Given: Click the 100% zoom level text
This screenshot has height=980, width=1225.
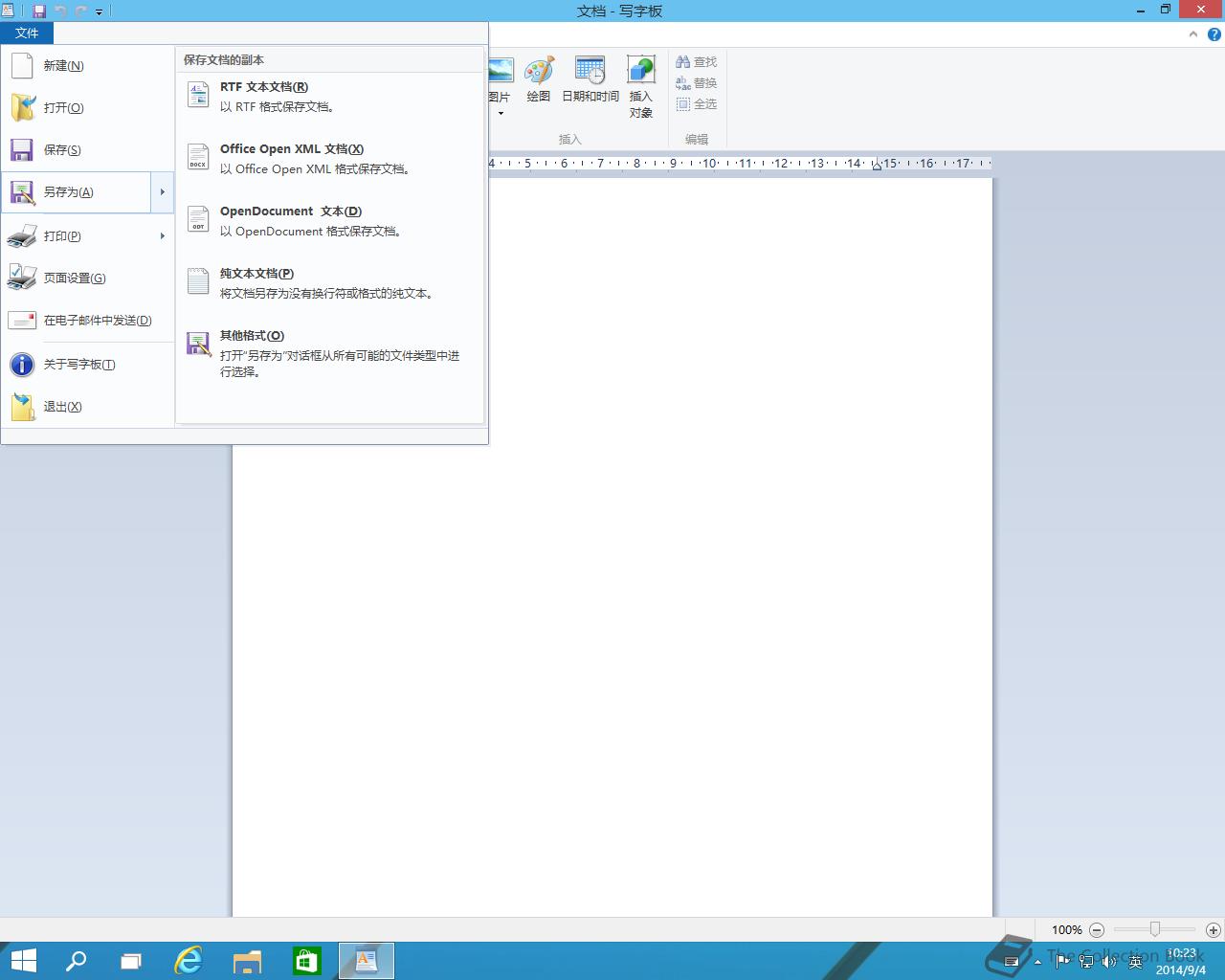Looking at the screenshot, I should tap(1067, 930).
